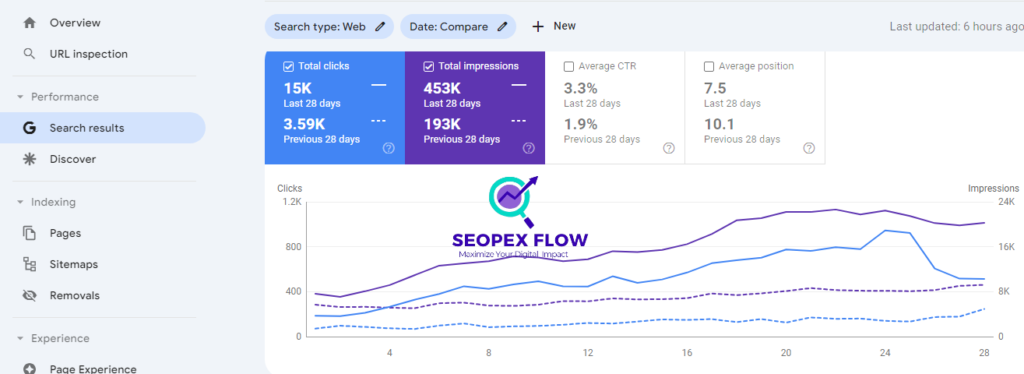The image size is (1024, 374).
Task: Click the Sitemaps icon in sidebar
Action: tap(29, 264)
